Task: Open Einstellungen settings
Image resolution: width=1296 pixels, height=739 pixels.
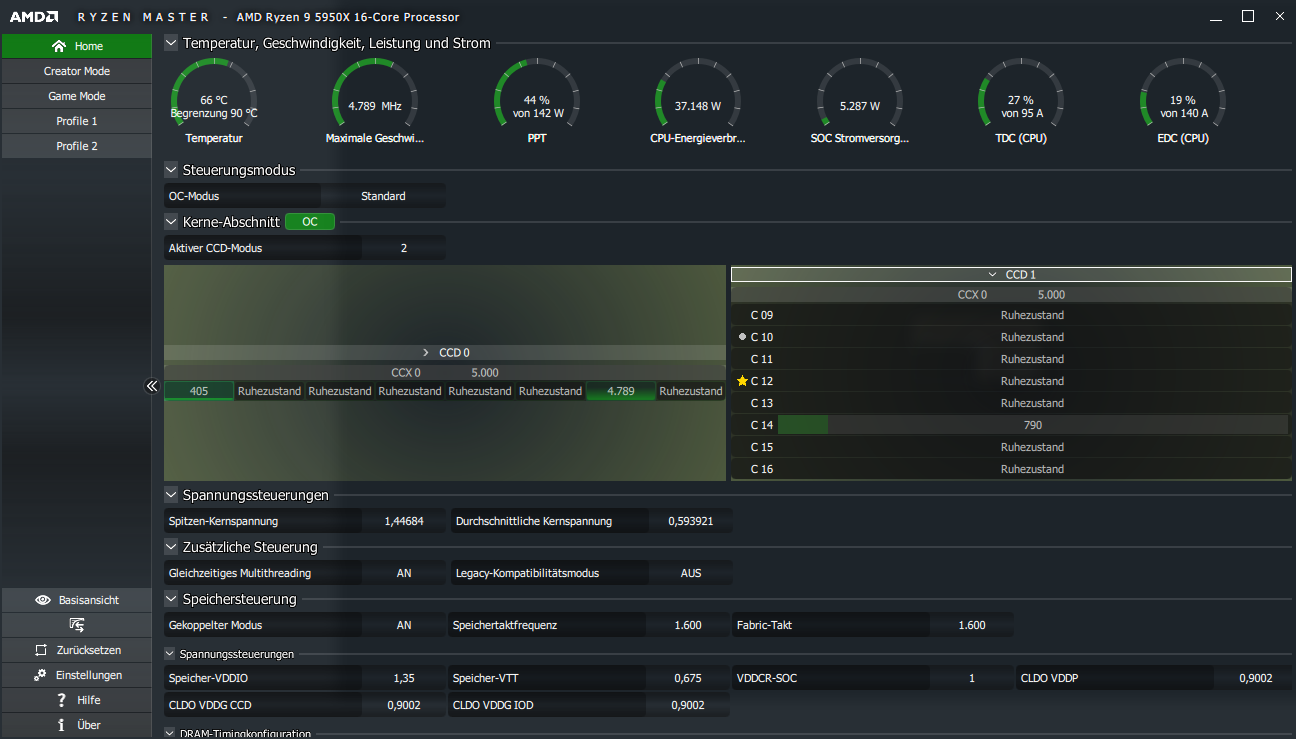Action: (76, 675)
